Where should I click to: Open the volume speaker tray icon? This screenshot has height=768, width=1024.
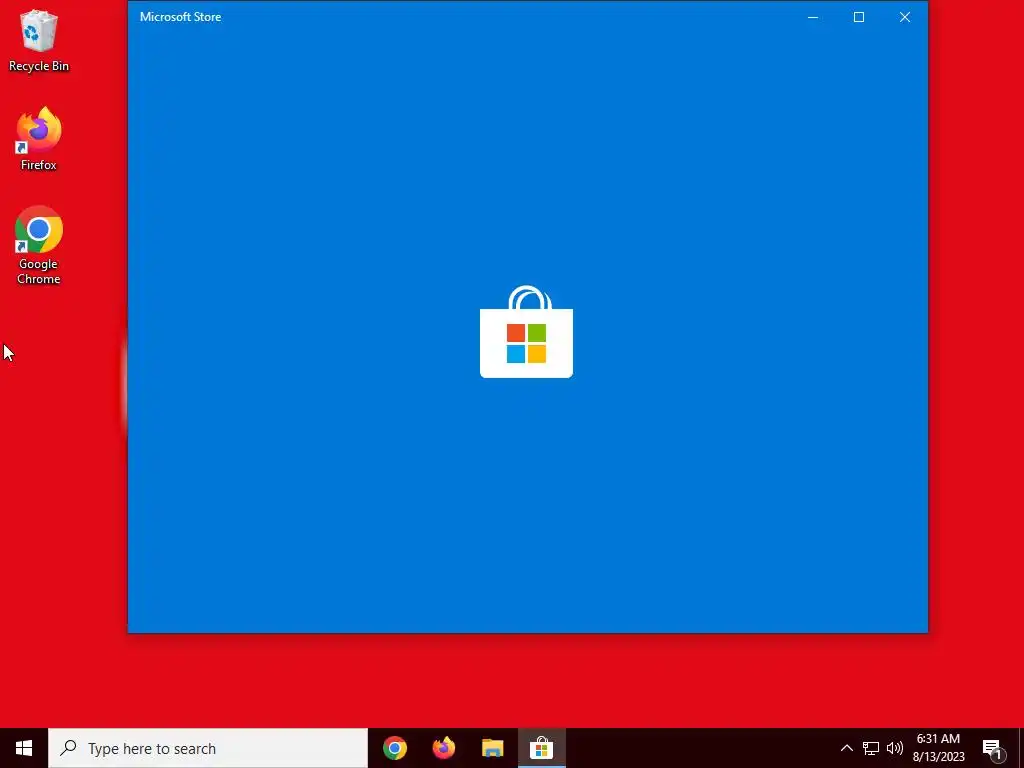[895, 748]
